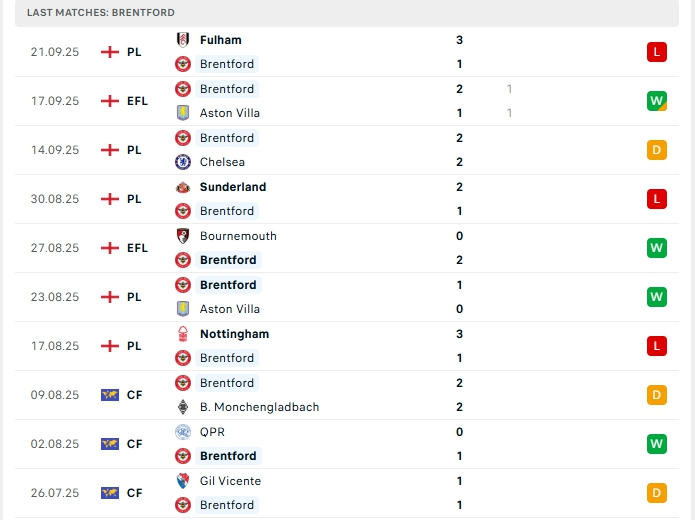Screen dimensions: 695x520
Task: Click the green W badge for Bournemouth match
Action: (x=656, y=248)
